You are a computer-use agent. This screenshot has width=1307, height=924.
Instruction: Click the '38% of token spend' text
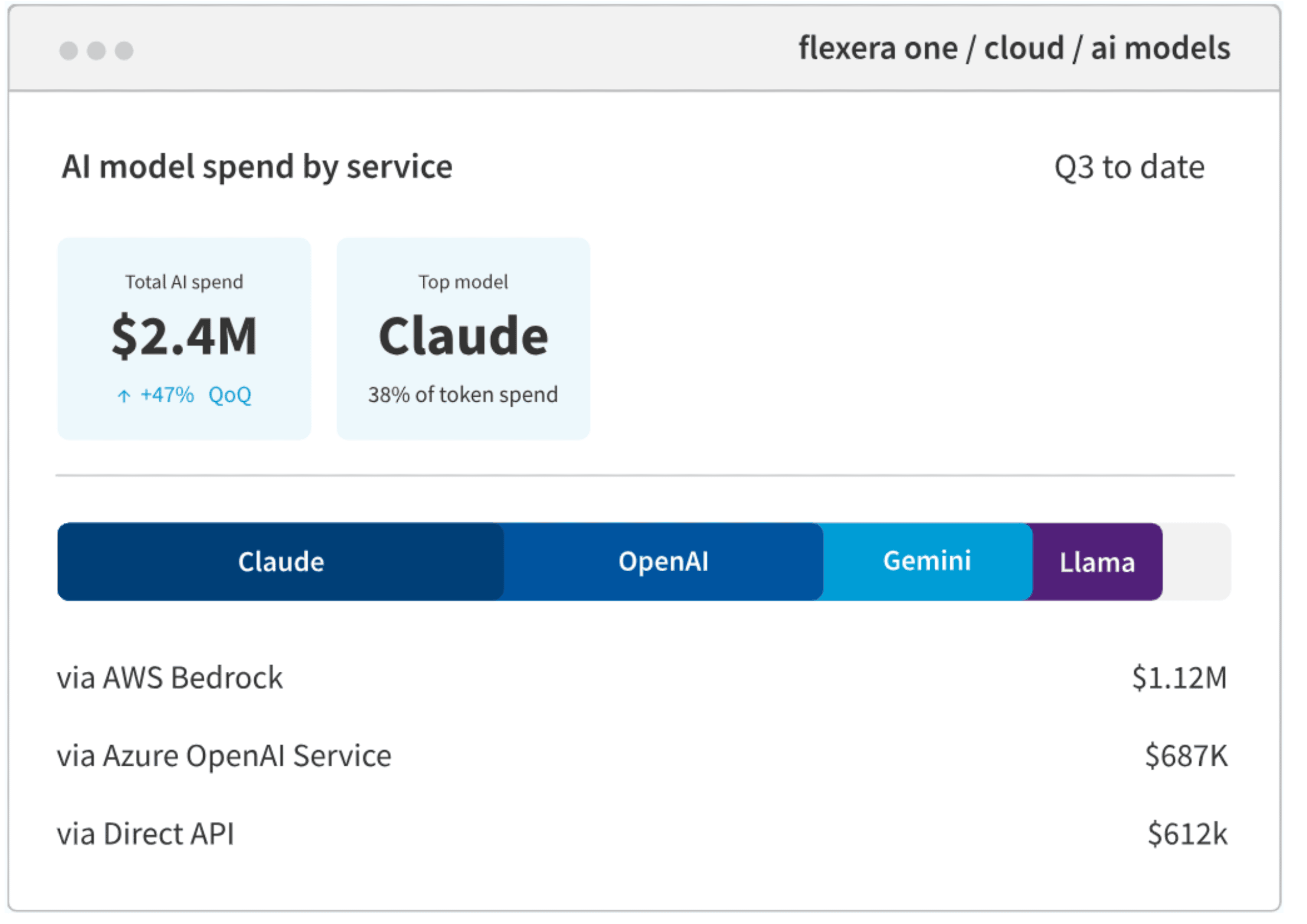point(464,395)
